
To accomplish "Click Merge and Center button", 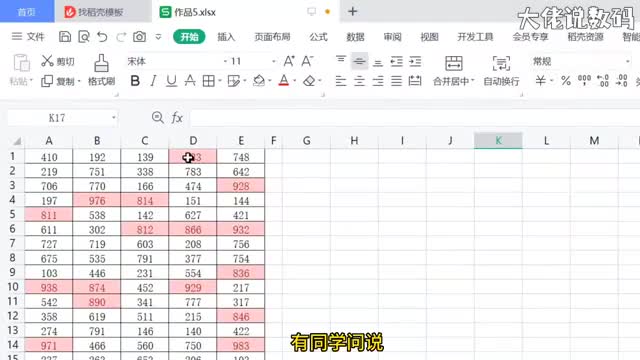I will coord(453,71).
